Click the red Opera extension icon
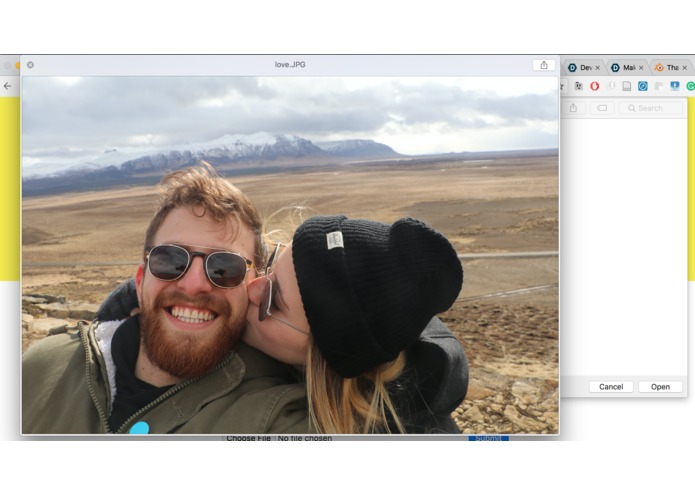The height and width of the screenshot is (494, 695). pos(595,86)
